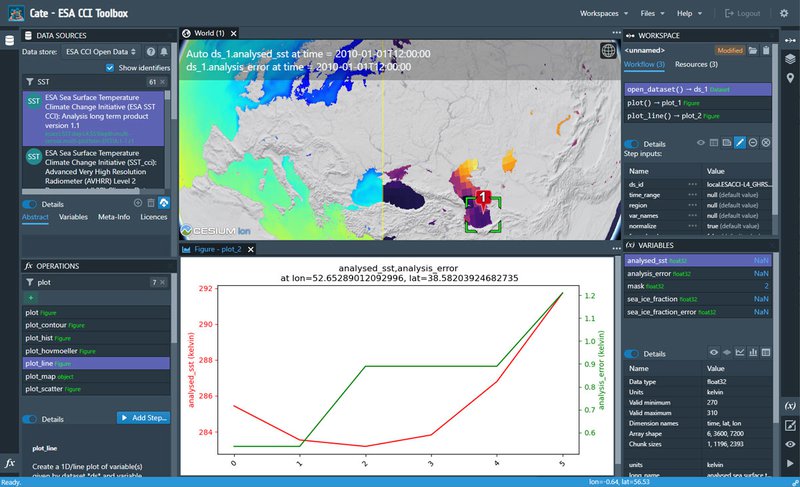This screenshot has height=487, width=800.
Task: Open the settings gear in the top bar
Action: 783,13
